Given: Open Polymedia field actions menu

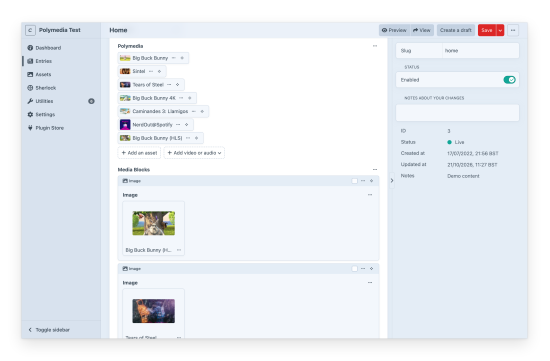Looking at the screenshot, I should point(375,46).
